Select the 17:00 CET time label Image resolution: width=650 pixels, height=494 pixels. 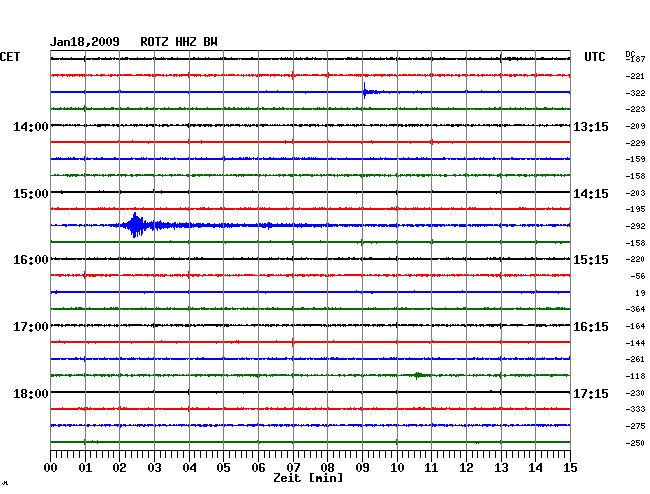pos(31,327)
